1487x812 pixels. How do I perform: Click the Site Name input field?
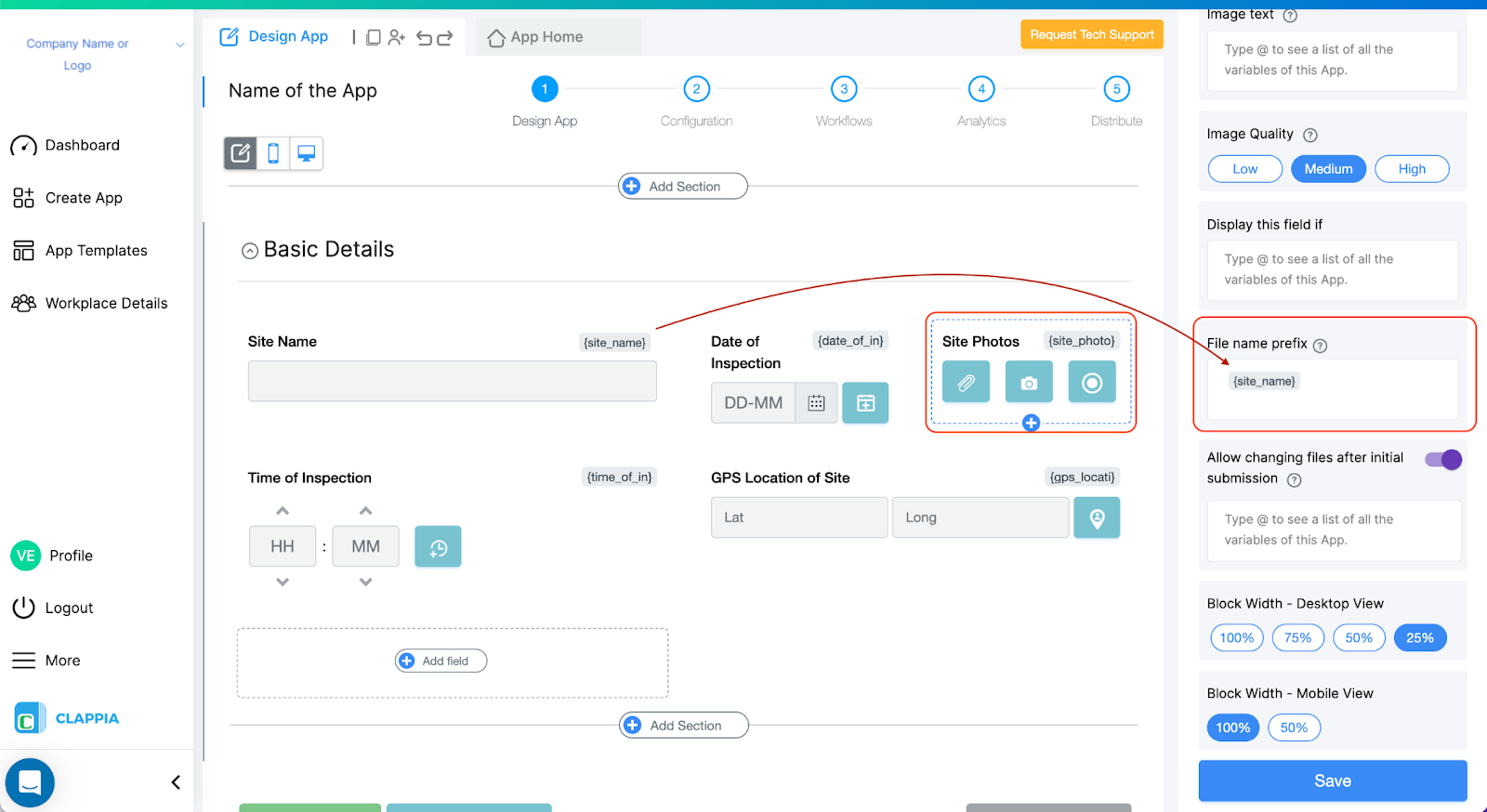point(453,381)
